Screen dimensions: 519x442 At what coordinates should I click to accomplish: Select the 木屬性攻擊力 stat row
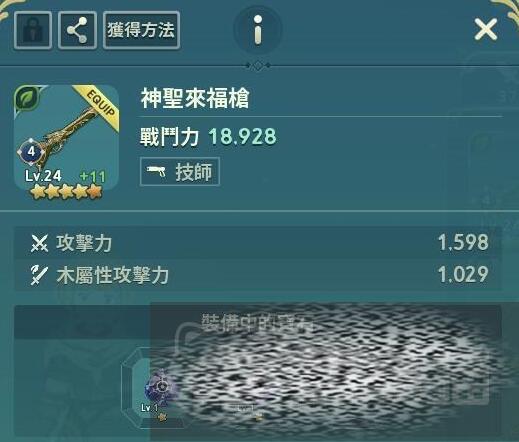pyautogui.click(x=258, y=275)
